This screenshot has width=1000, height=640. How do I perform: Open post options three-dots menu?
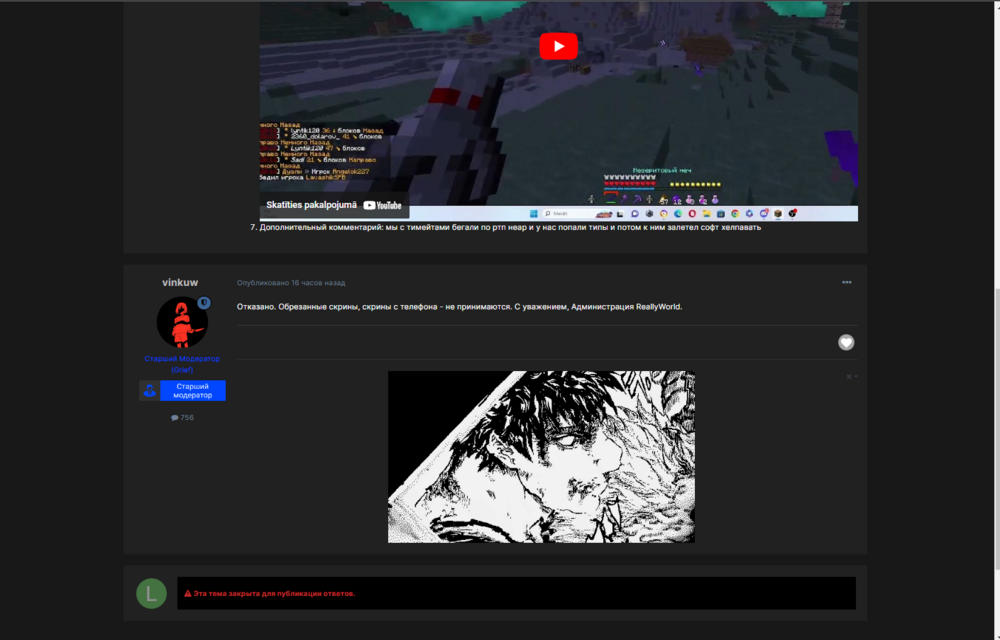(x=846, y=282)
